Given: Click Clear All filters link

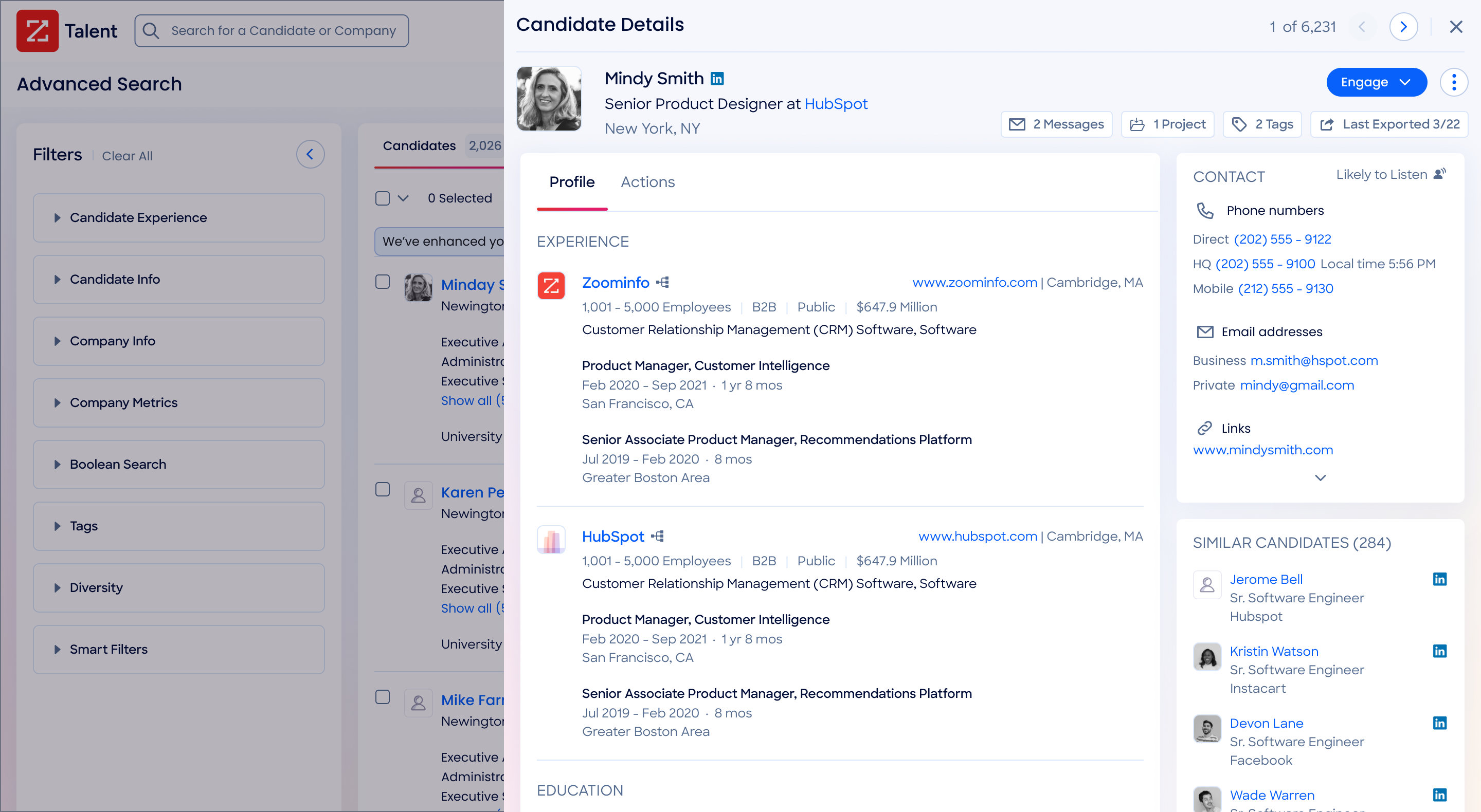Looking at the screenshot, I should [127, 156].
